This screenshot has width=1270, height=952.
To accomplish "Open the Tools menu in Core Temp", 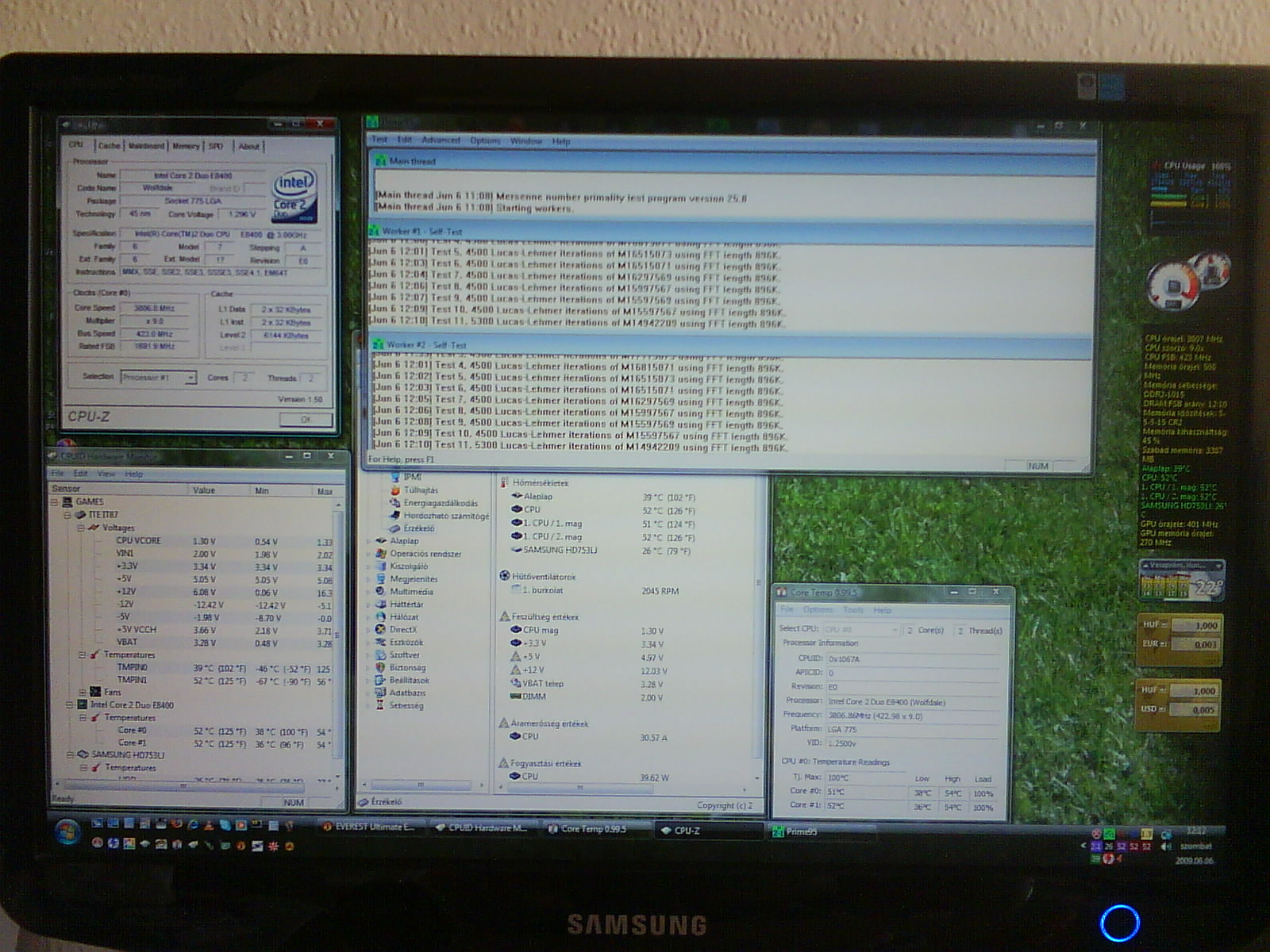I will point(853,610).
